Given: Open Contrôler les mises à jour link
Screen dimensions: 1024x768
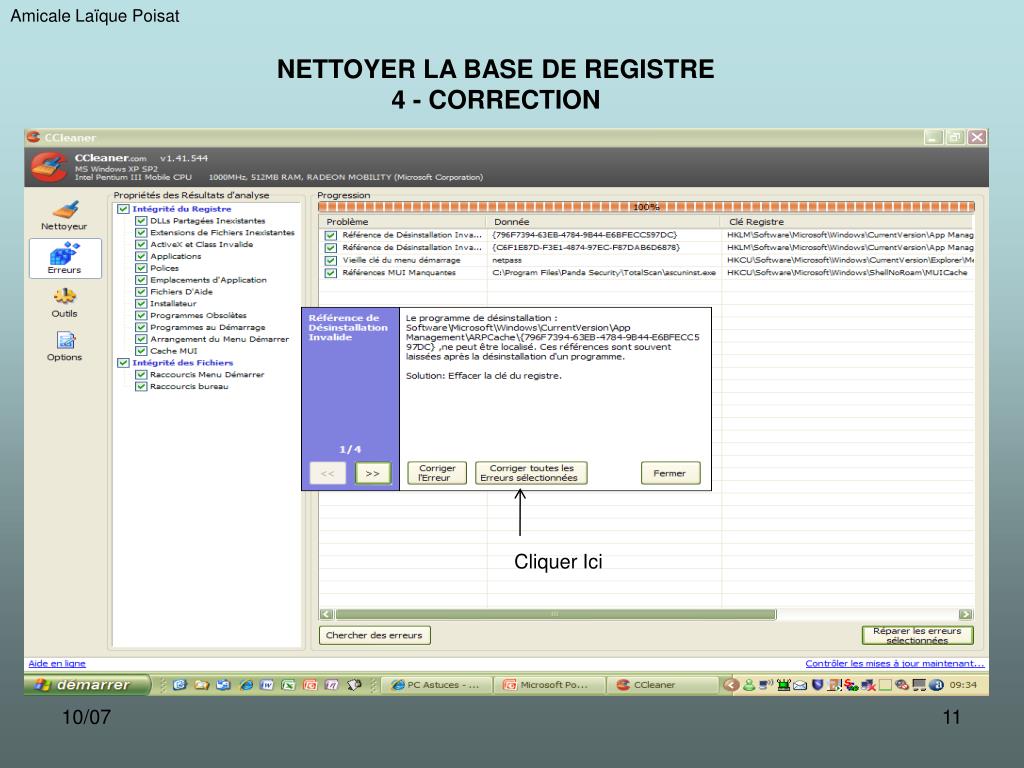Looking at the screenshot, I should [895, 664].
